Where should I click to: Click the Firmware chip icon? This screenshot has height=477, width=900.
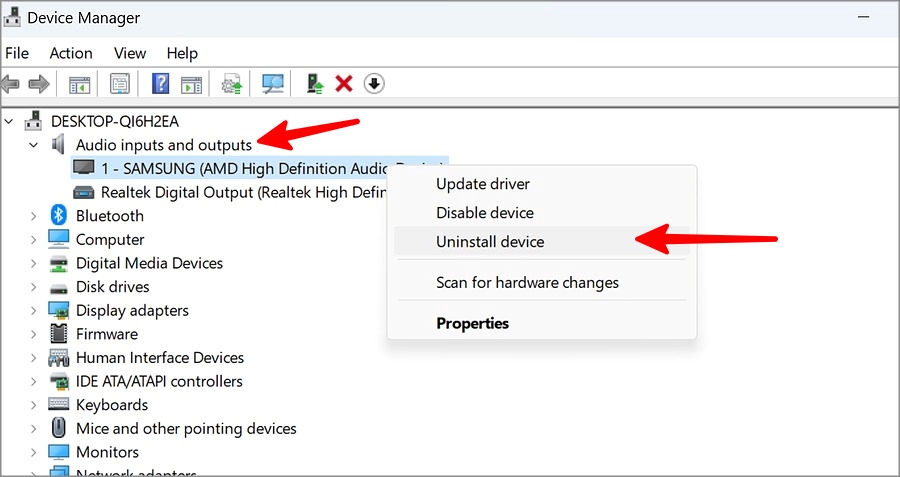[x=59, y=333]
